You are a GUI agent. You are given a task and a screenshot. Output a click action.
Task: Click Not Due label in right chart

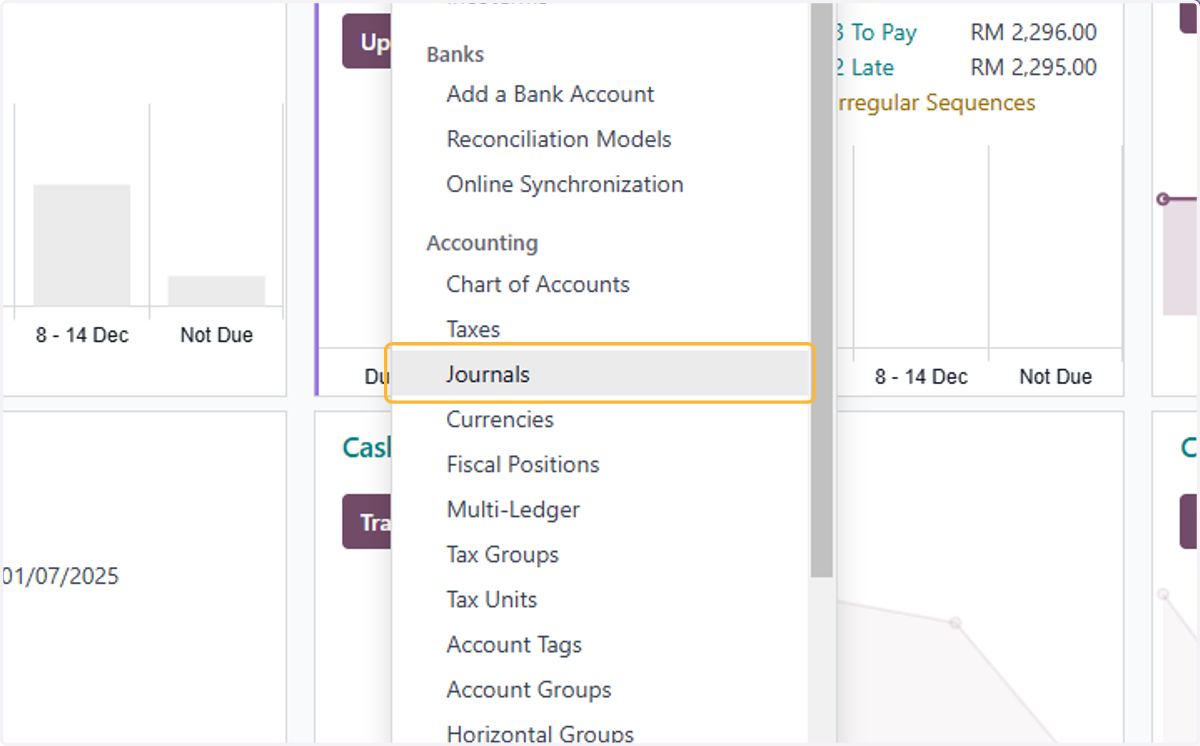pyautogui.click(x=1056, y=377)
